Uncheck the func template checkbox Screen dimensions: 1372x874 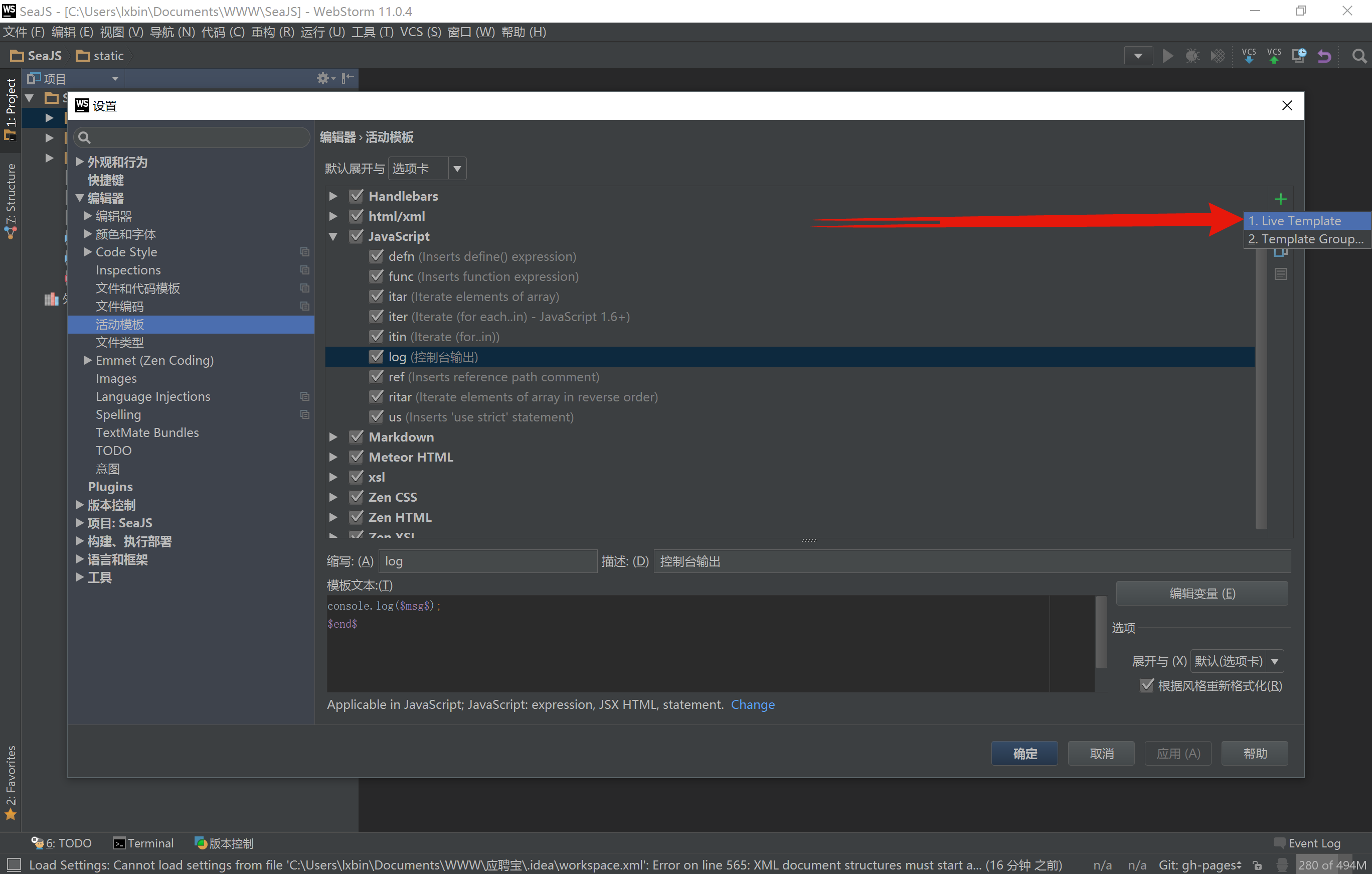click(x=376, y=276)
